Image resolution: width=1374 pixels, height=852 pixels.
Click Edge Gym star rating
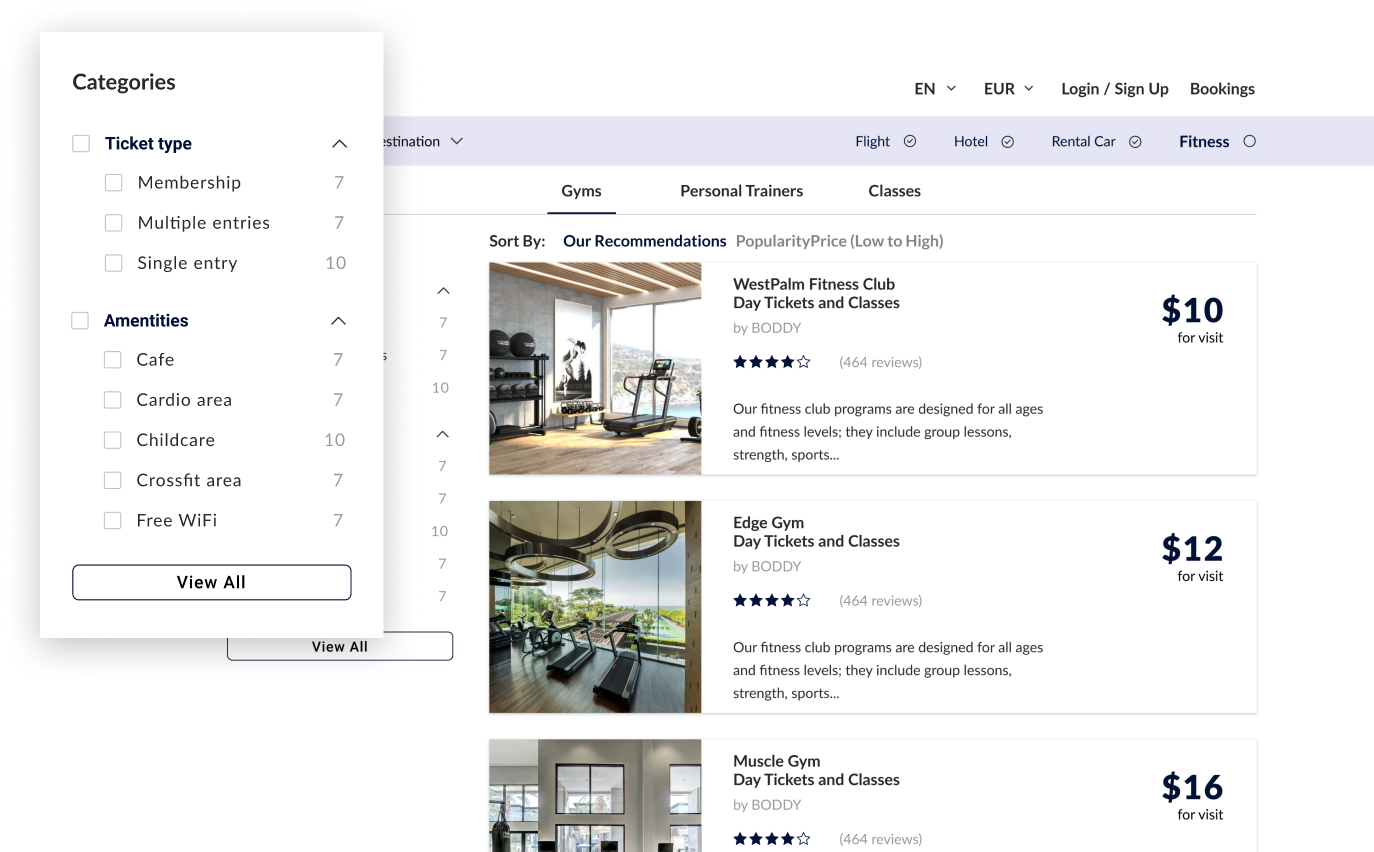click(772, 601)
